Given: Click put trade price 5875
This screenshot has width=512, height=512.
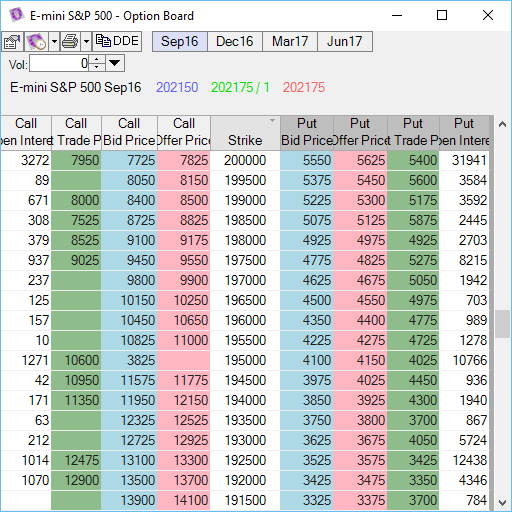Looking at the screenshot, I should click(413, 221).
